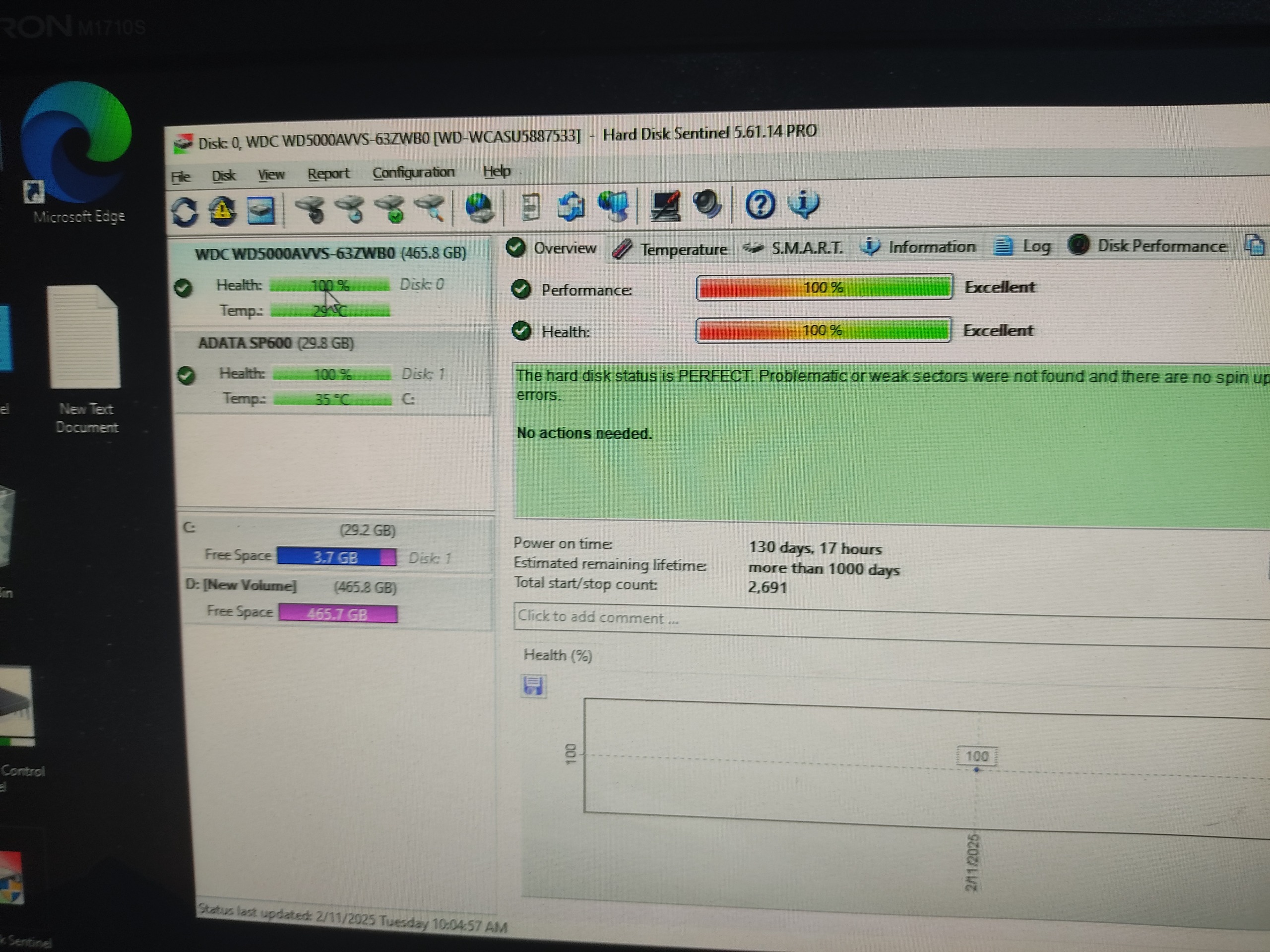Viewport: 1270px width, 952px height.
Task: Click the blue info bubble about icon
Action: pyautogui.click(x=803, y=203)
